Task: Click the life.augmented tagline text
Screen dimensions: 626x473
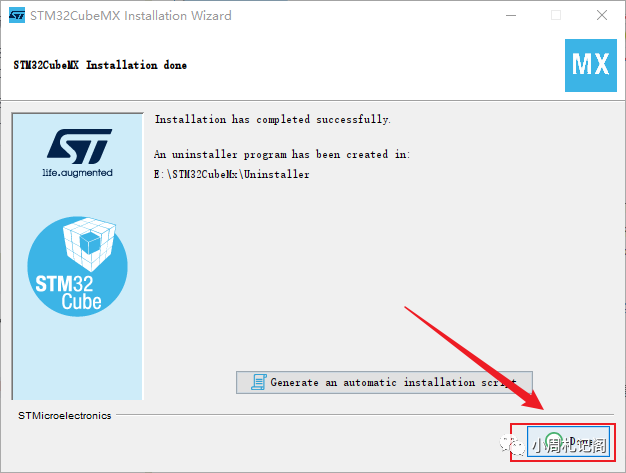Action: [x=77, y=173]
